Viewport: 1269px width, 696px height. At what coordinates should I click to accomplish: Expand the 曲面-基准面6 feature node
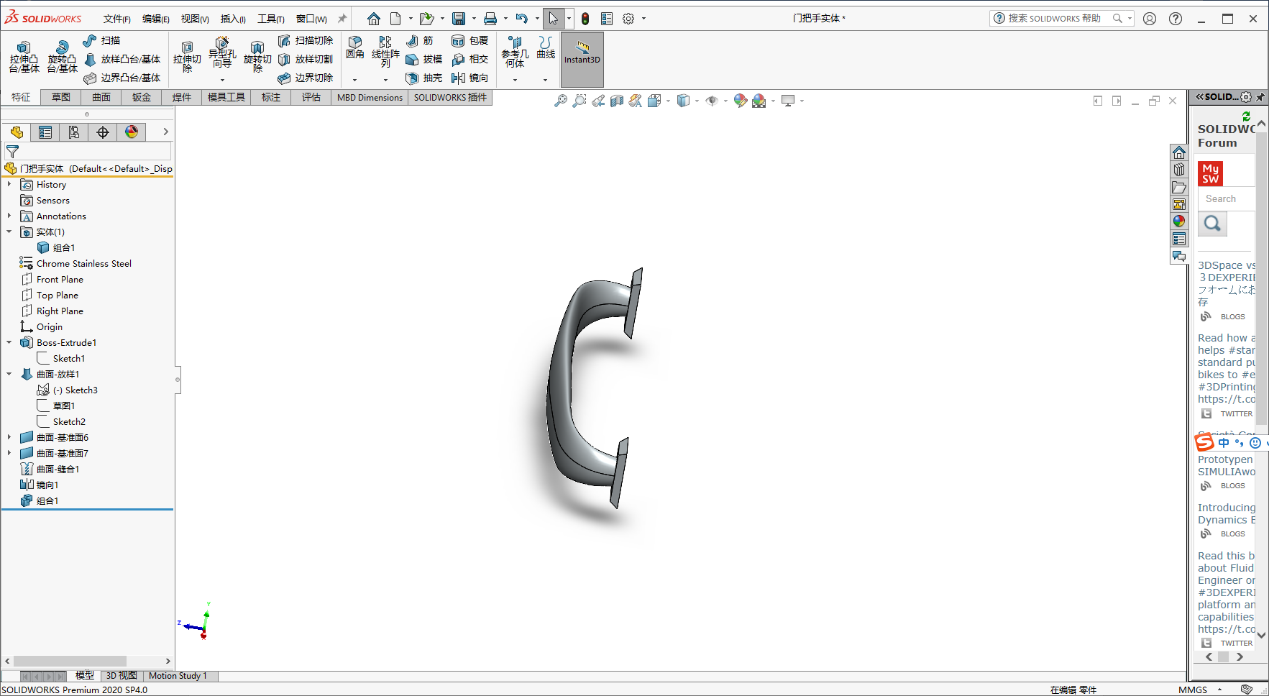[10, 437]
